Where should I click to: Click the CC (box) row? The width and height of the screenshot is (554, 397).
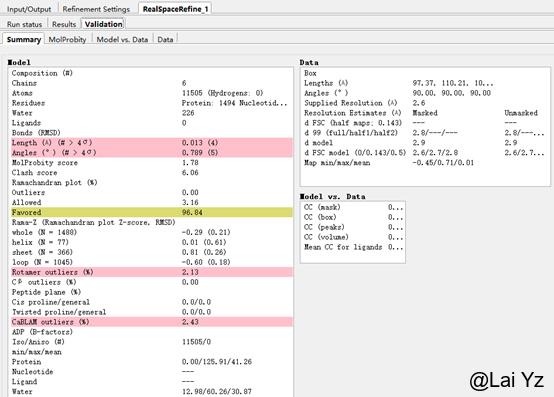[x=353, y=217]
